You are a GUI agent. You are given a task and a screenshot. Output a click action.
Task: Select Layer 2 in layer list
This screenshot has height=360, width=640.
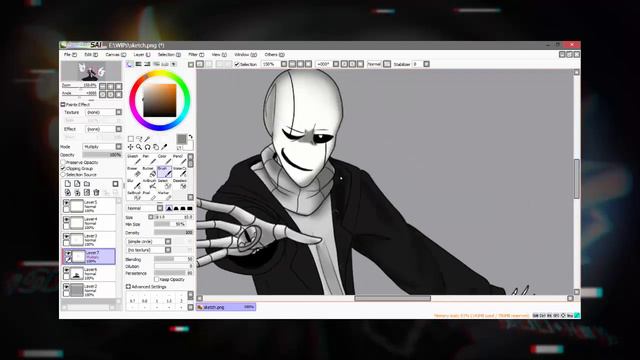[x=89, y=290]
